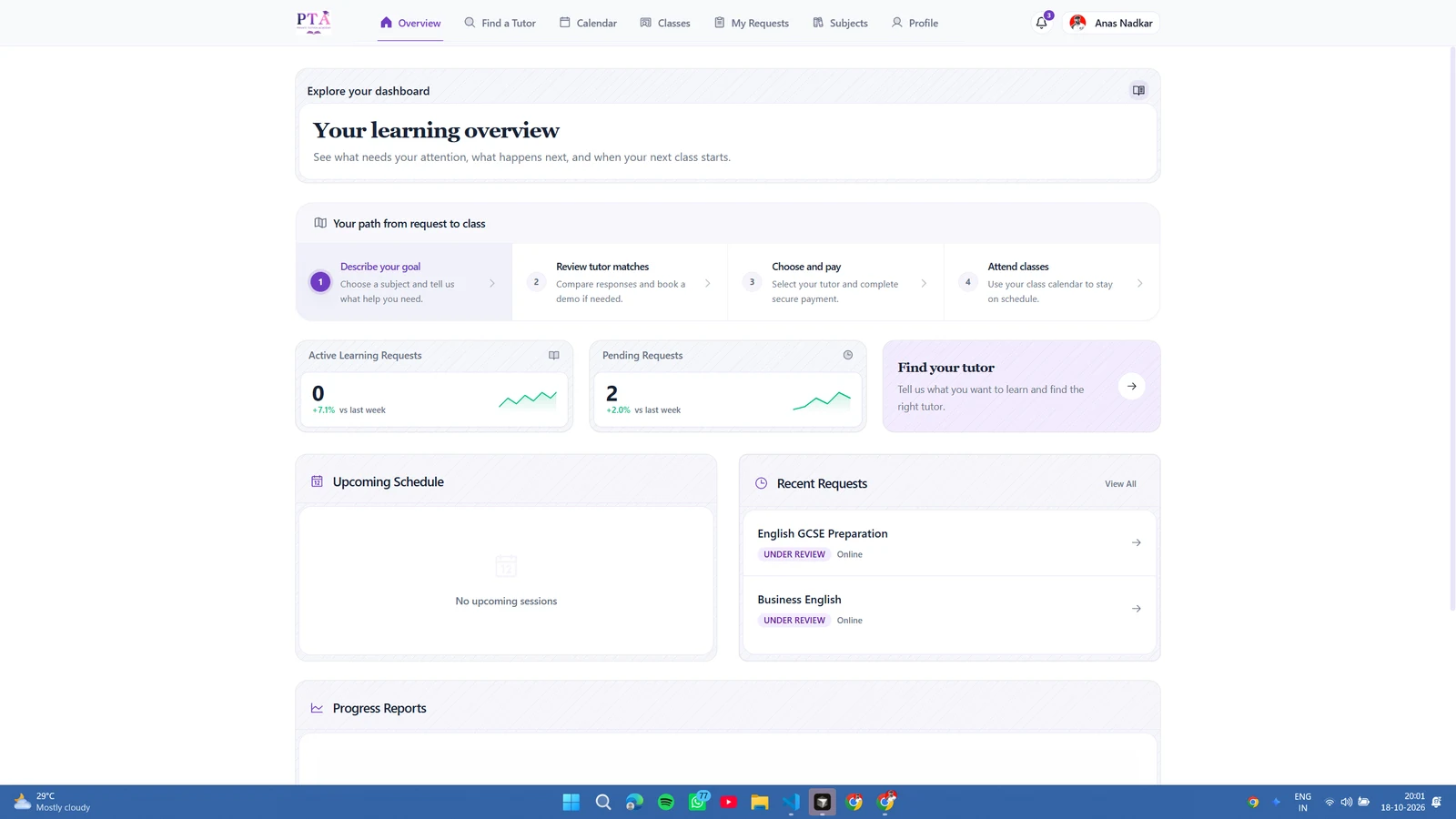Click the Active Learning Requests book icon

pyautogui.click(x=553, y=356)
